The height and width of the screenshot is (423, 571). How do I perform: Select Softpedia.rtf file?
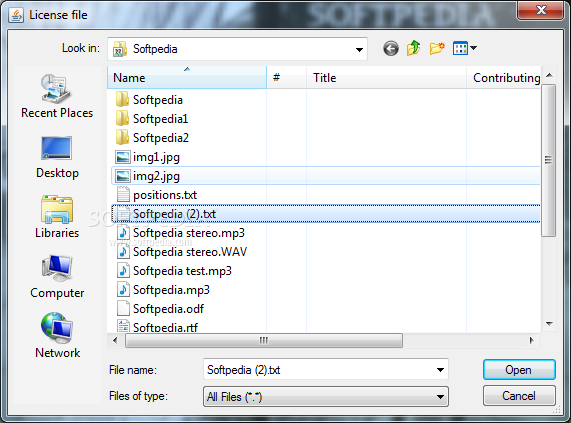157,327
